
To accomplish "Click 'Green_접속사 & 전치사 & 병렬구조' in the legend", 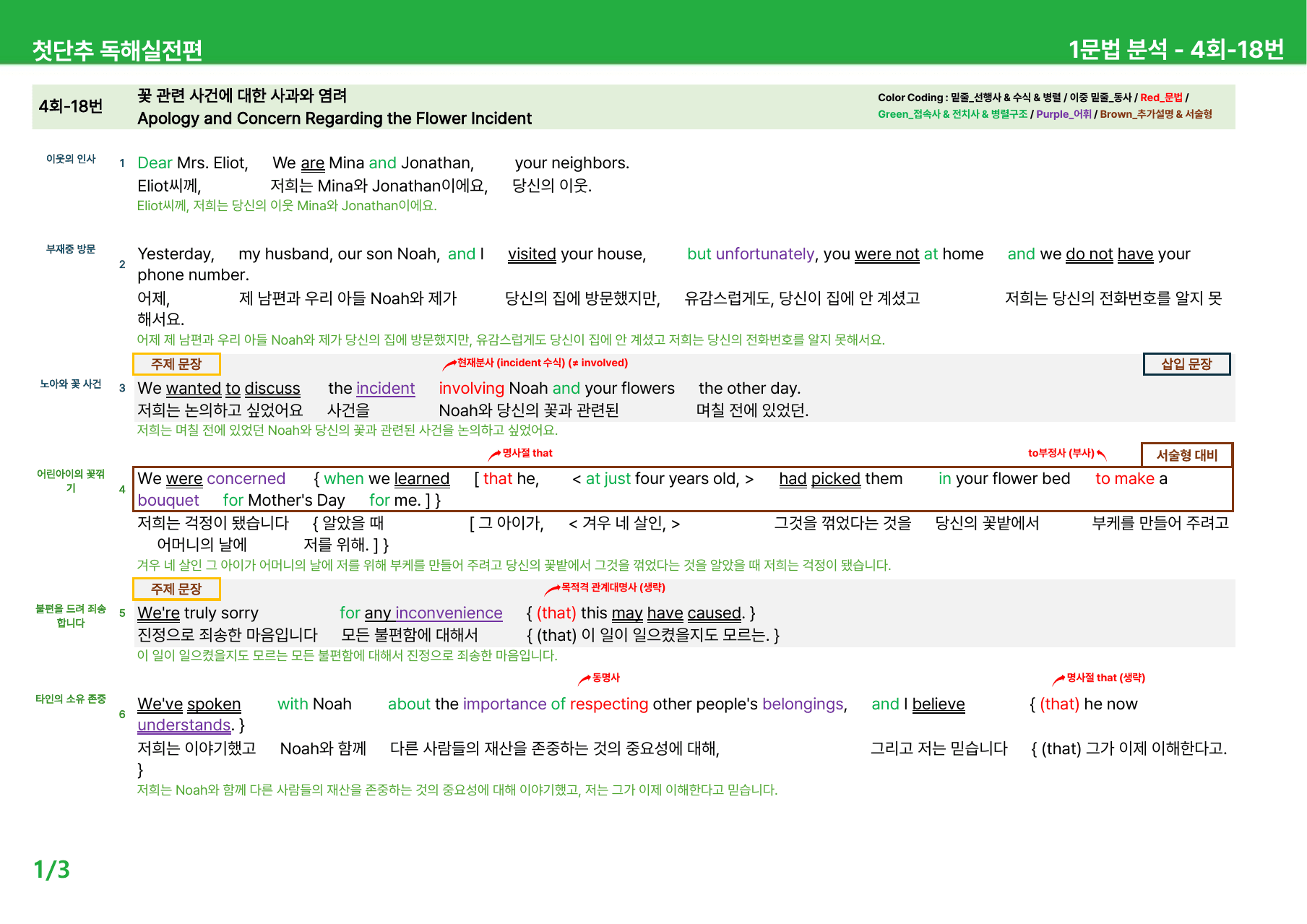I will point(952,114).
